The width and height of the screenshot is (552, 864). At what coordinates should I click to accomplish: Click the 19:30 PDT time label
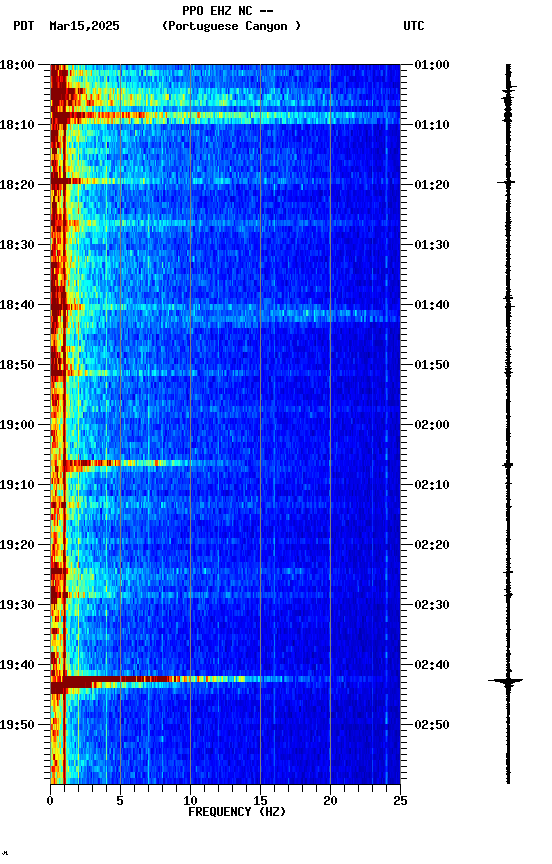tap(17, 605)
